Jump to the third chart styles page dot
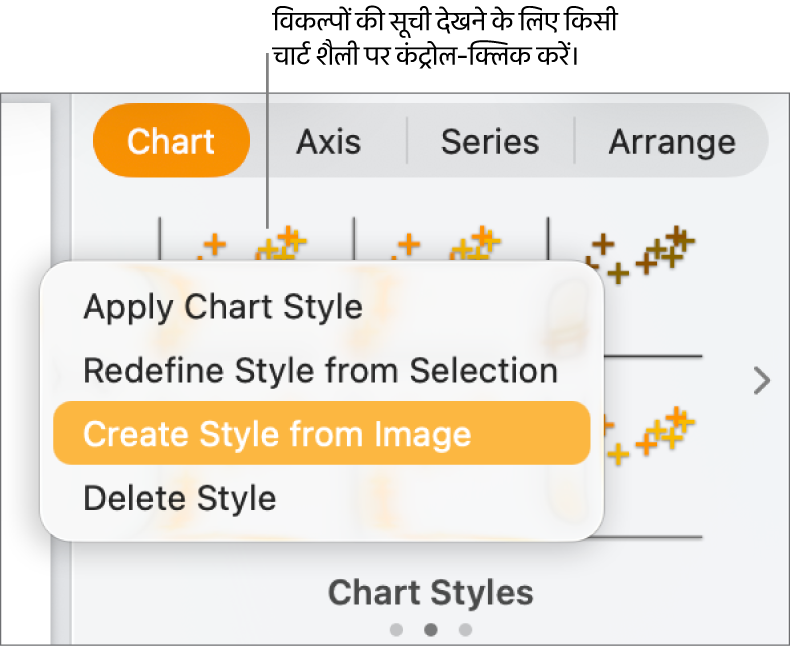The width and height of the screenshot is (790, 646). click(x=465, y=630)
